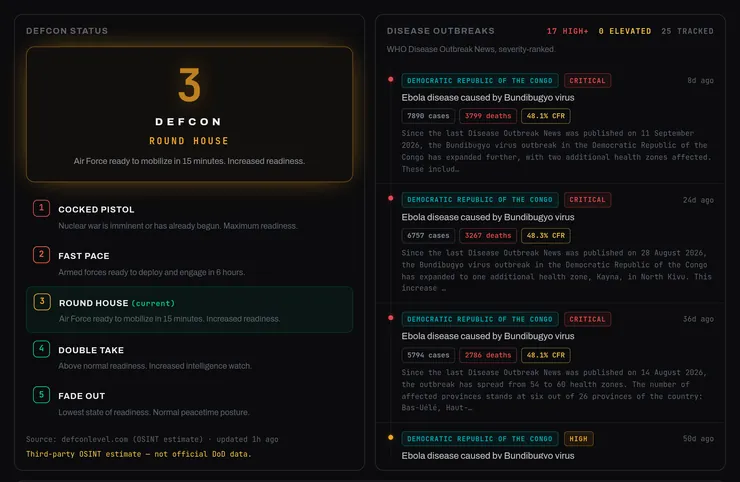Click the defconlevel.com source line
Image resolution: width=740 pixels, height=482 pixels.
(152, 439)
